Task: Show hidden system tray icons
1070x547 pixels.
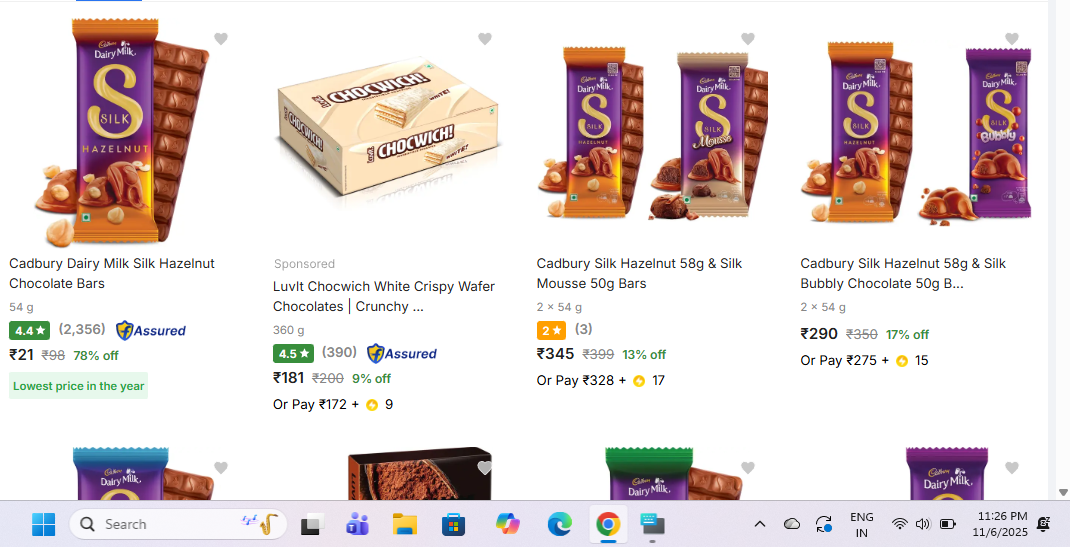Action: (760, 524)
